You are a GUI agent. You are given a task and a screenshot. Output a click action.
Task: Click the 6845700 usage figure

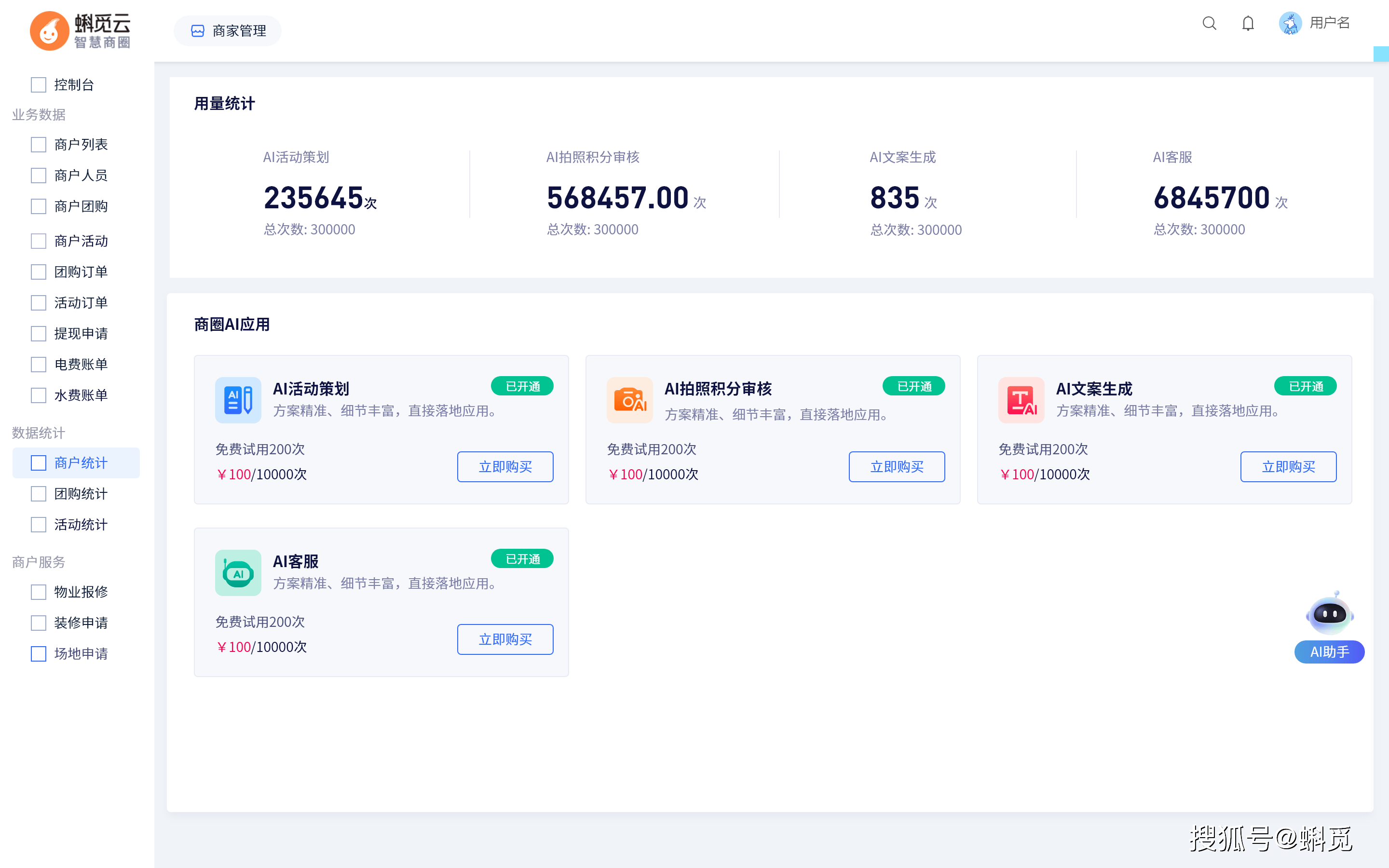coord(1212,198)
